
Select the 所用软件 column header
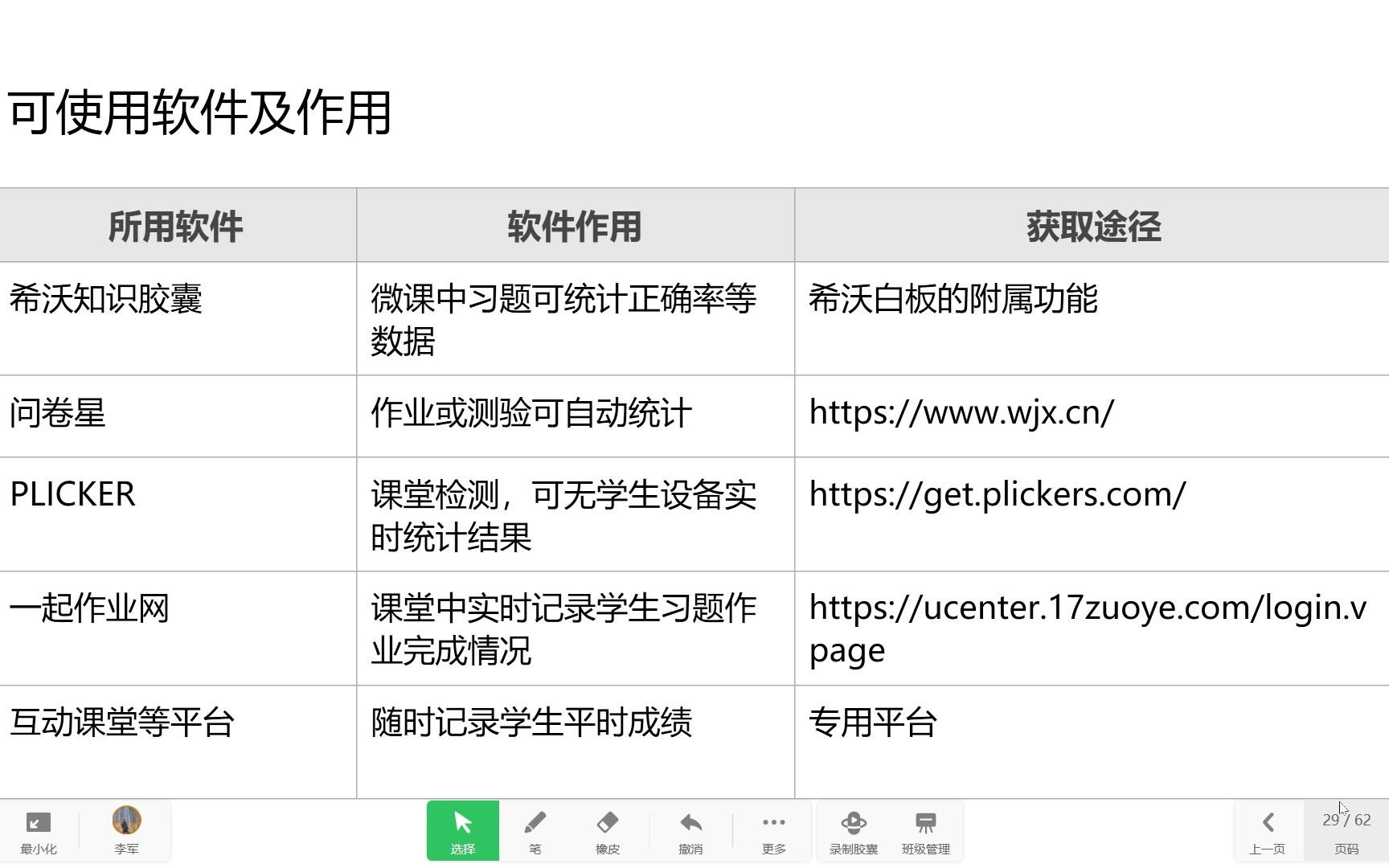tap(178, 226)
